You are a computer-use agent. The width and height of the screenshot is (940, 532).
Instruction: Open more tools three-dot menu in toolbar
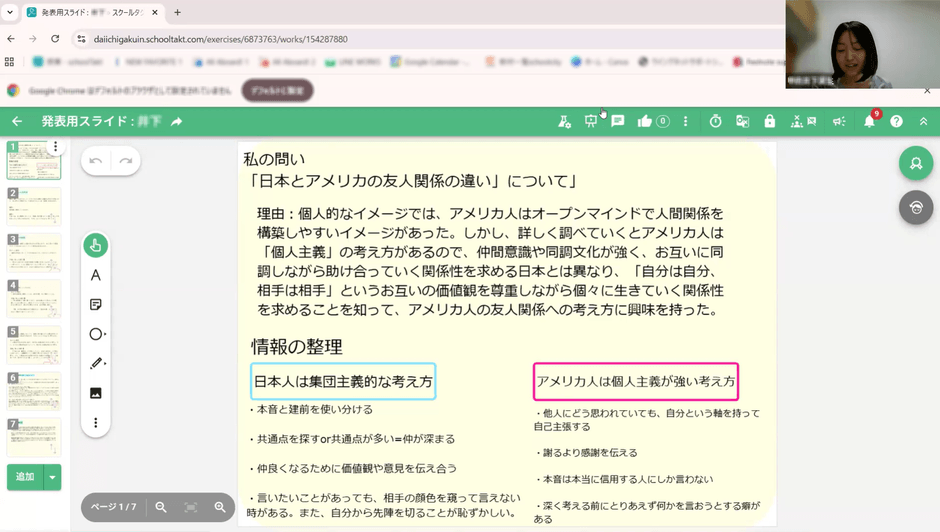point(95,423)
